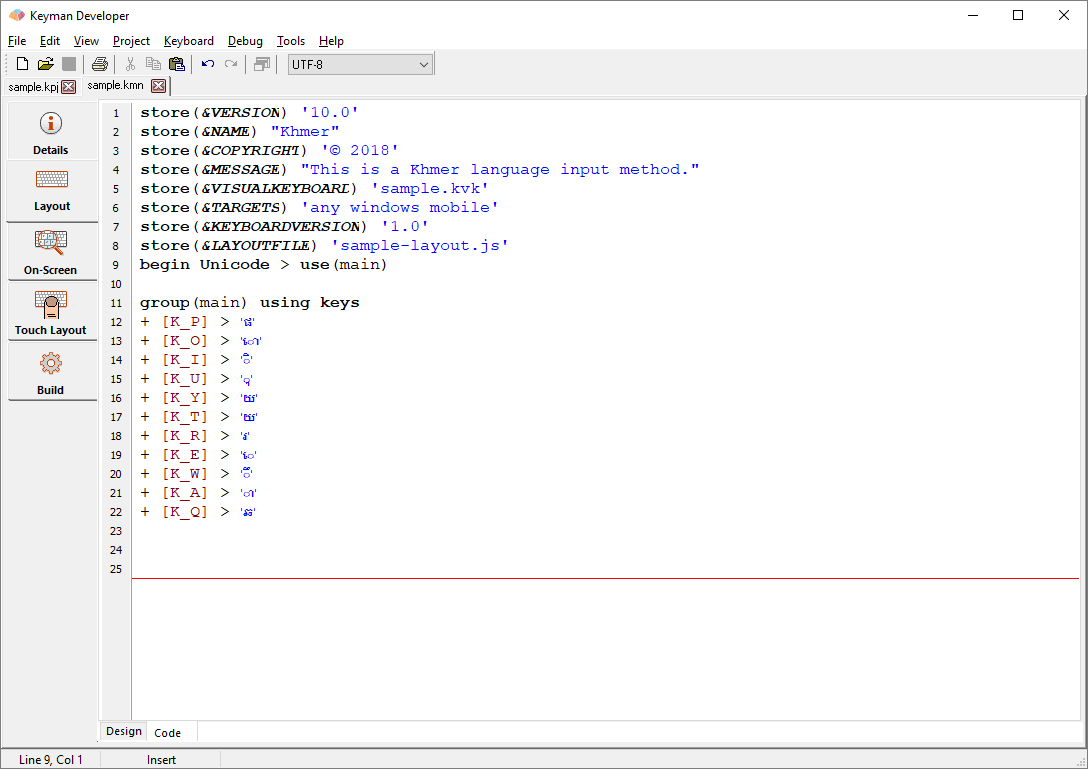Screen dimensions: 1088x769
Task: Go to the Build section
Action: point(51,372)
